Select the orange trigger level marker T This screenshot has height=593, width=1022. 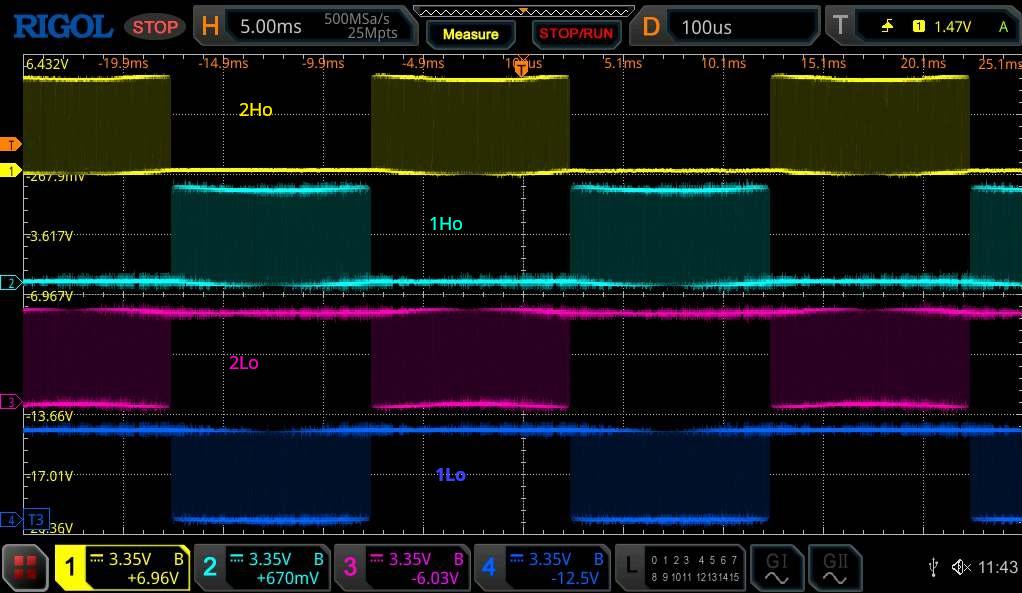(11, 144)
